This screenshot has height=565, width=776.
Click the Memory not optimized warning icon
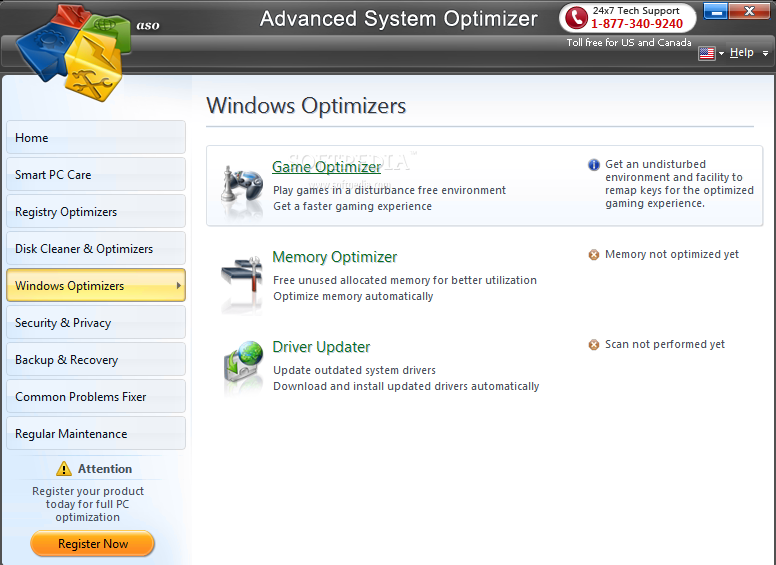click(593, 255)
